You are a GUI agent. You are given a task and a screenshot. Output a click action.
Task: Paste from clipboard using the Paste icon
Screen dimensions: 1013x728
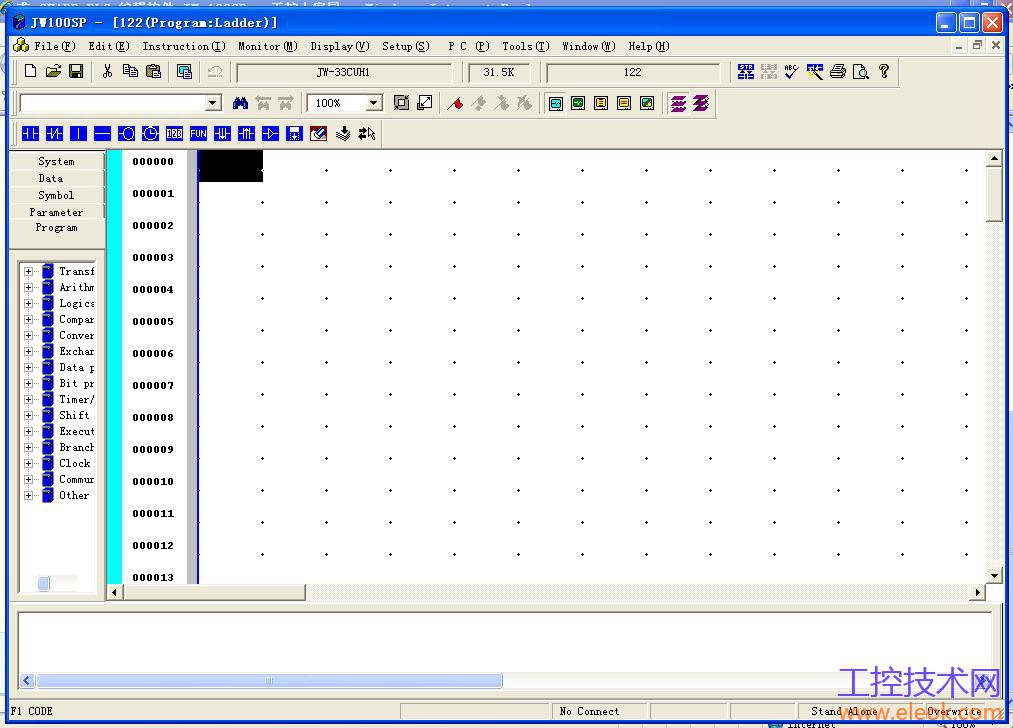point(153,71)
